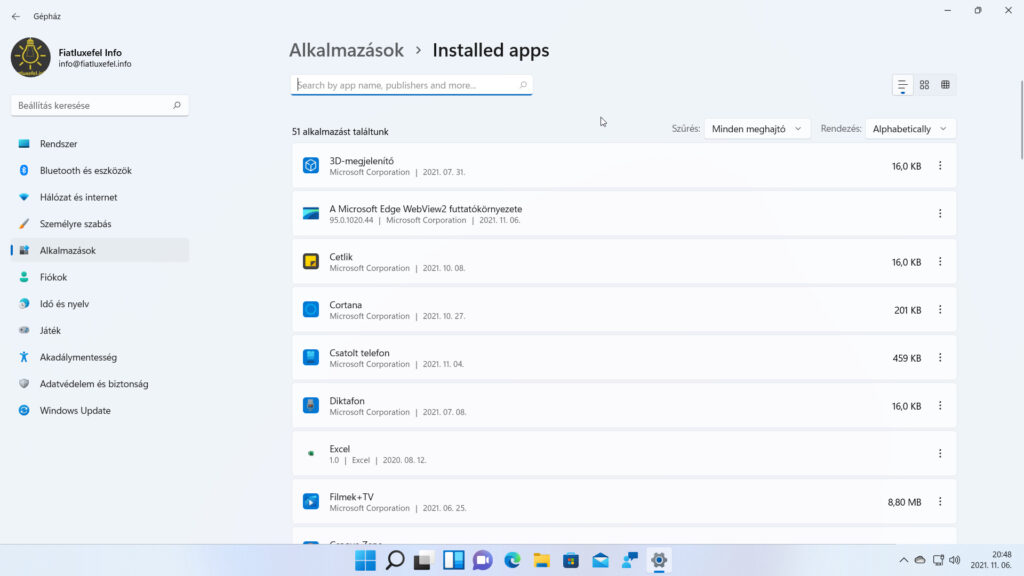Open Widgets panel on taskbar
Image resolution: width=1024 pixels, height=576 pixels.
coord(453,560)
